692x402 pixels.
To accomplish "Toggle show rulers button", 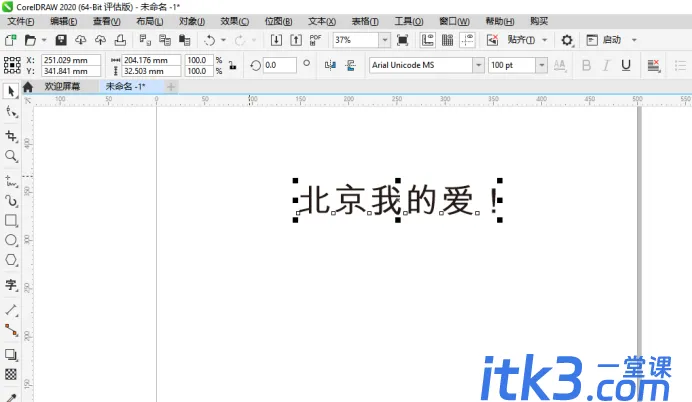I will point(427,40).
